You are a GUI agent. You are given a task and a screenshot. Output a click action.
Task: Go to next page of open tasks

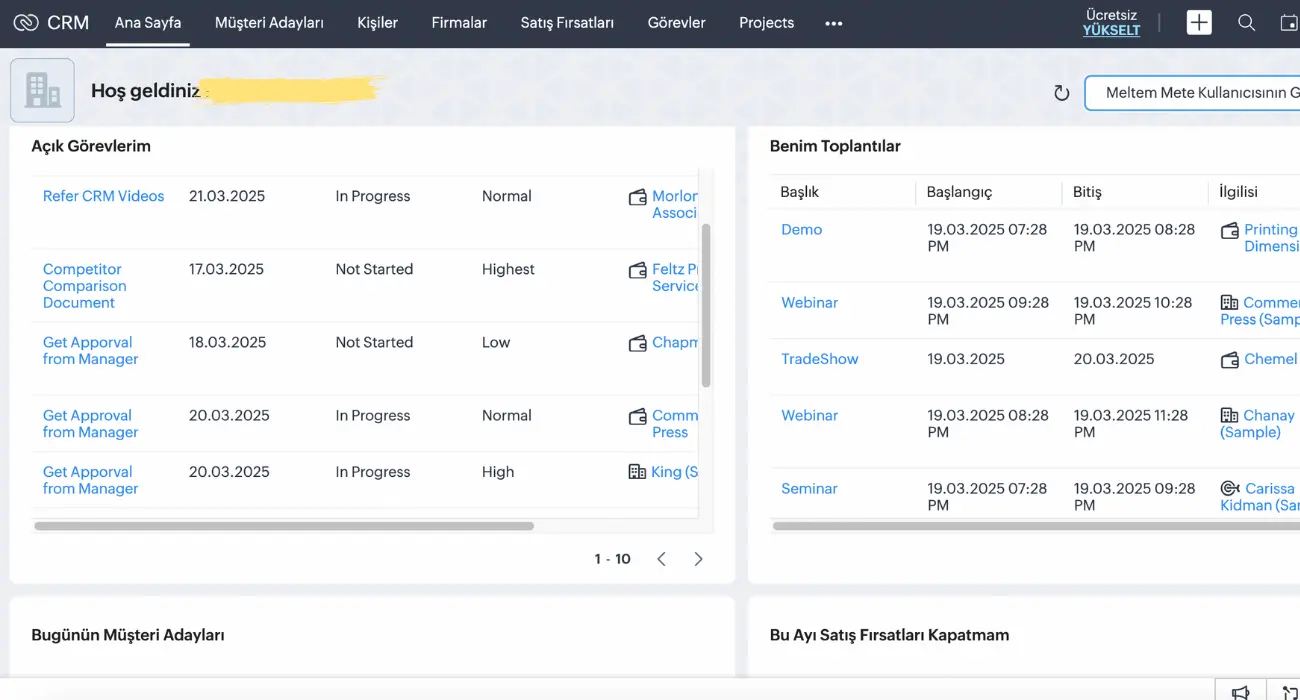698,559
